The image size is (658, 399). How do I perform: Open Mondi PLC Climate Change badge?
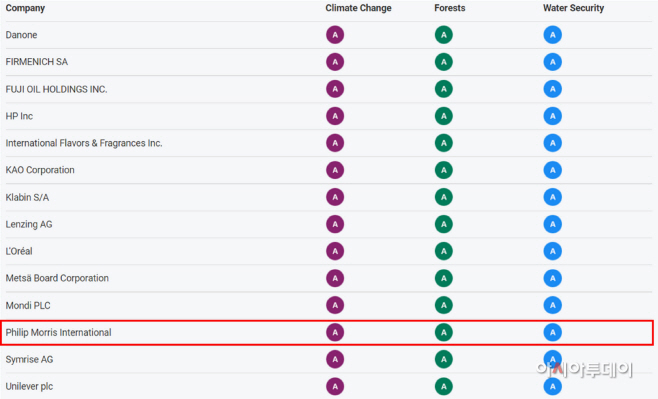coord(335,305)
